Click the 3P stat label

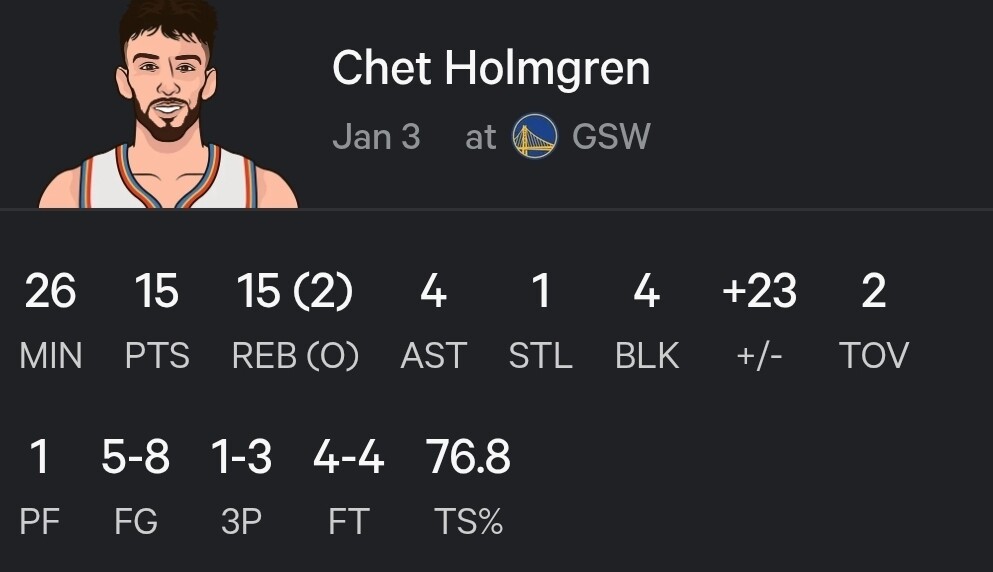[x=241, y=521]
